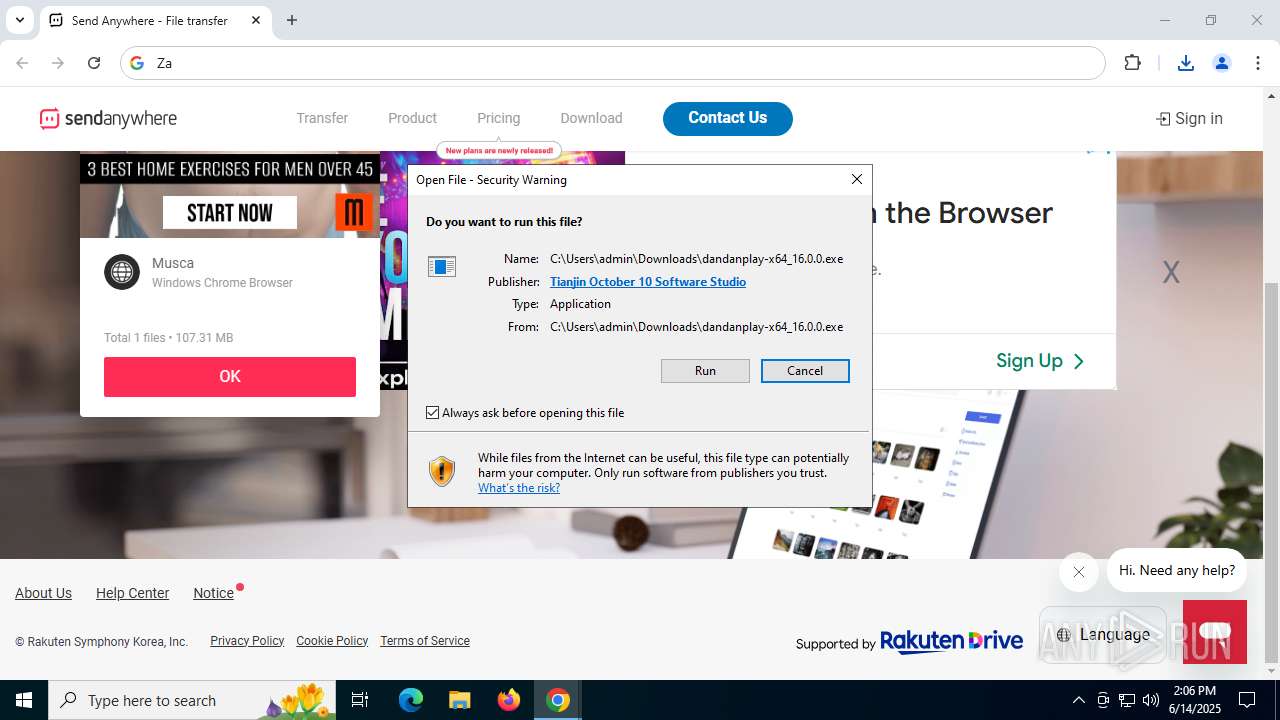This screenshot has height=720, width=1280.
Task: Go forward in browser history
Action: [58, 63]
